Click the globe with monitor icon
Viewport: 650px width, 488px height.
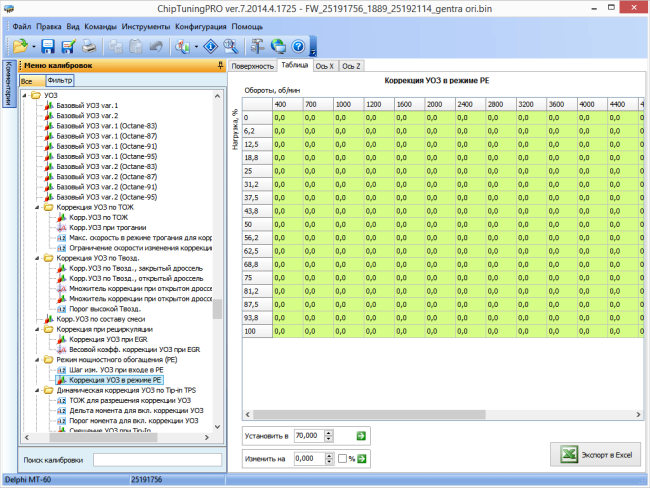pos(278,46)
